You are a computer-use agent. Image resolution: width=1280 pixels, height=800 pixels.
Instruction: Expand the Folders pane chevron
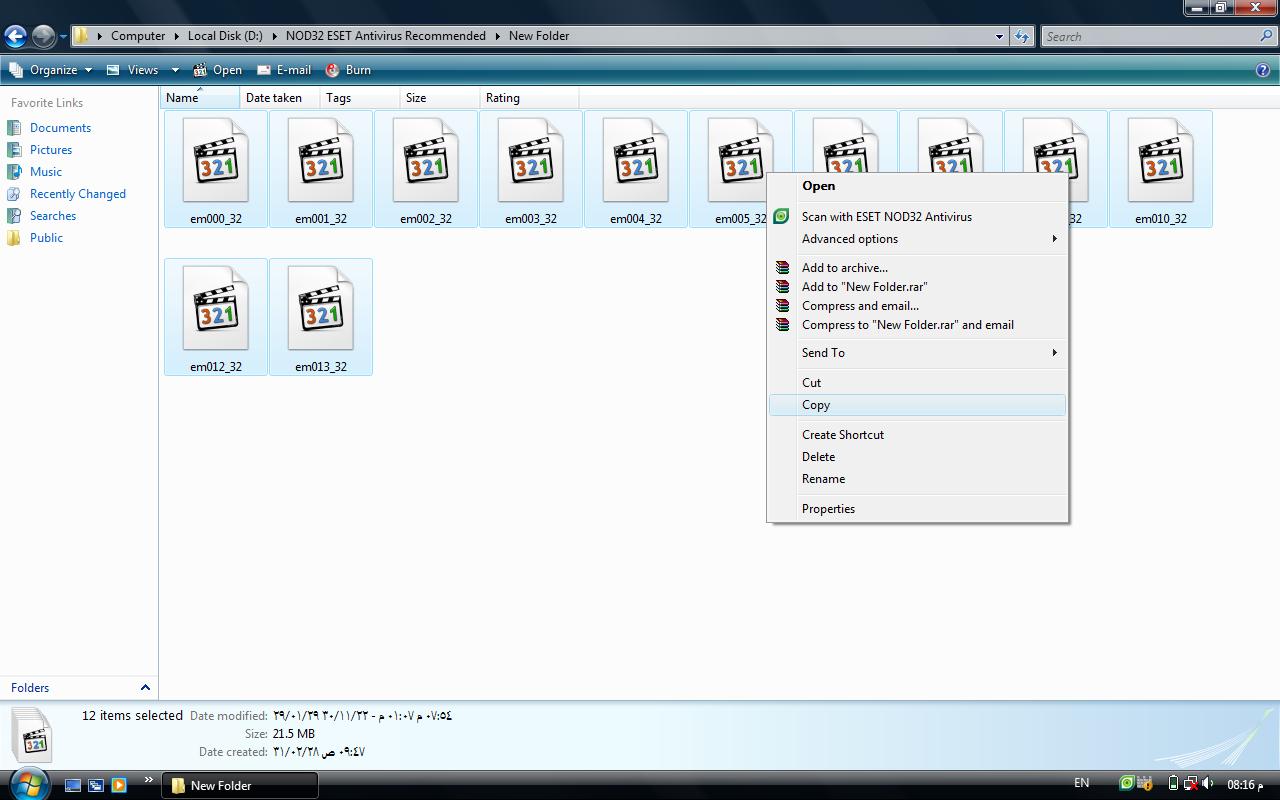pyautogui.click(x=145, y=688)
